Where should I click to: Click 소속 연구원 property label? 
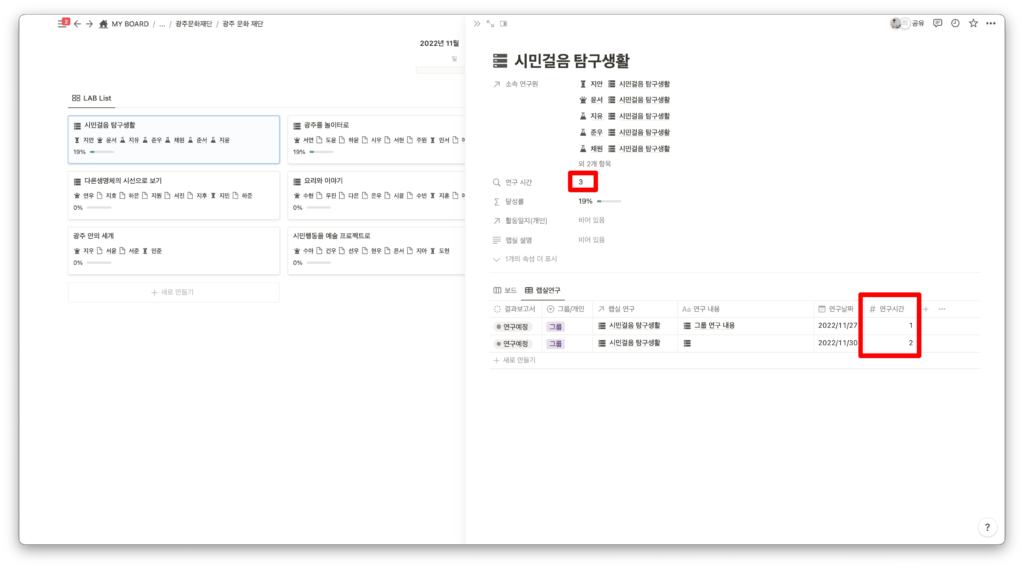tap(516, 84)
